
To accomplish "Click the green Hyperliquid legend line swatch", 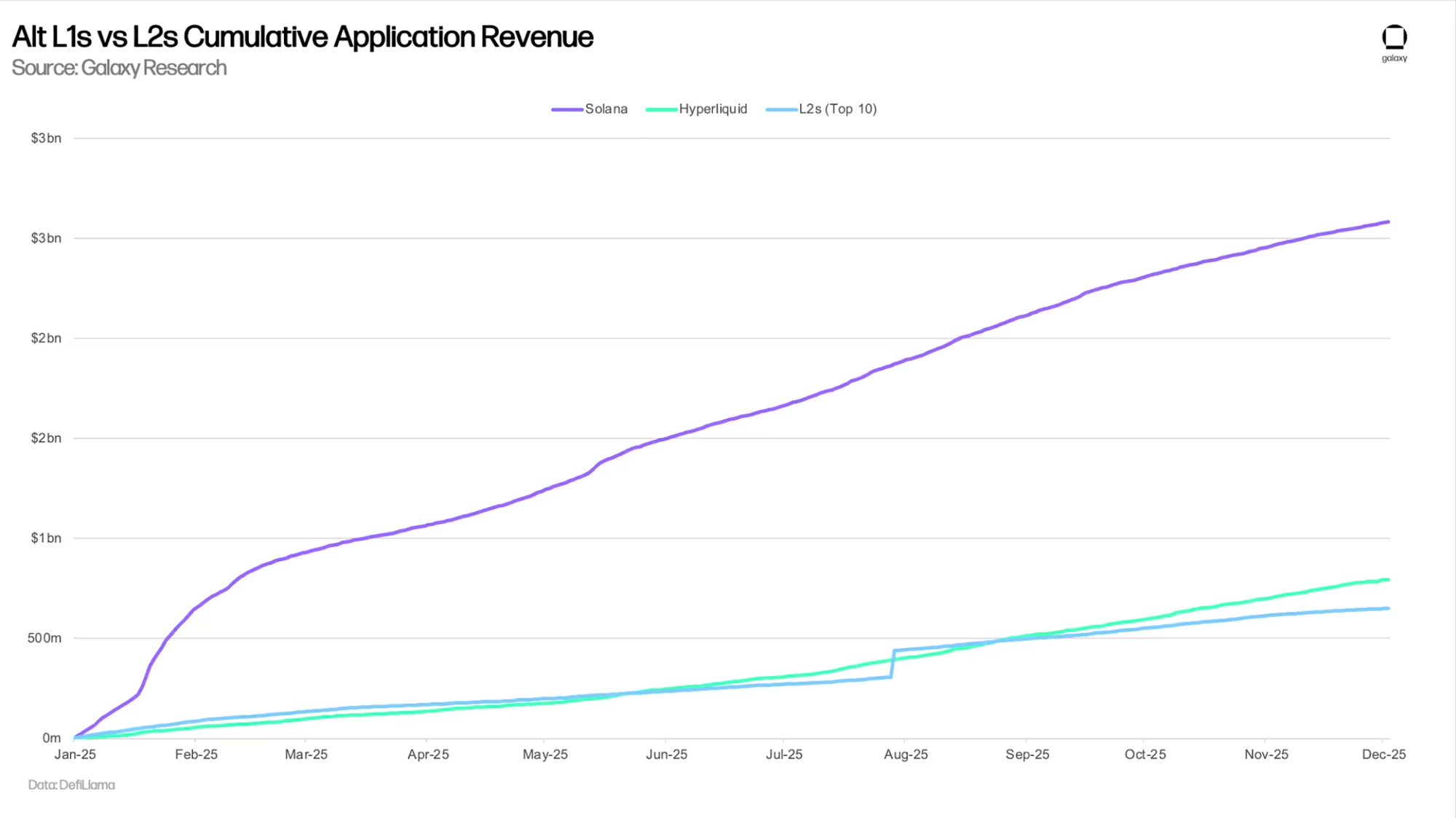I will pos(661,110).
